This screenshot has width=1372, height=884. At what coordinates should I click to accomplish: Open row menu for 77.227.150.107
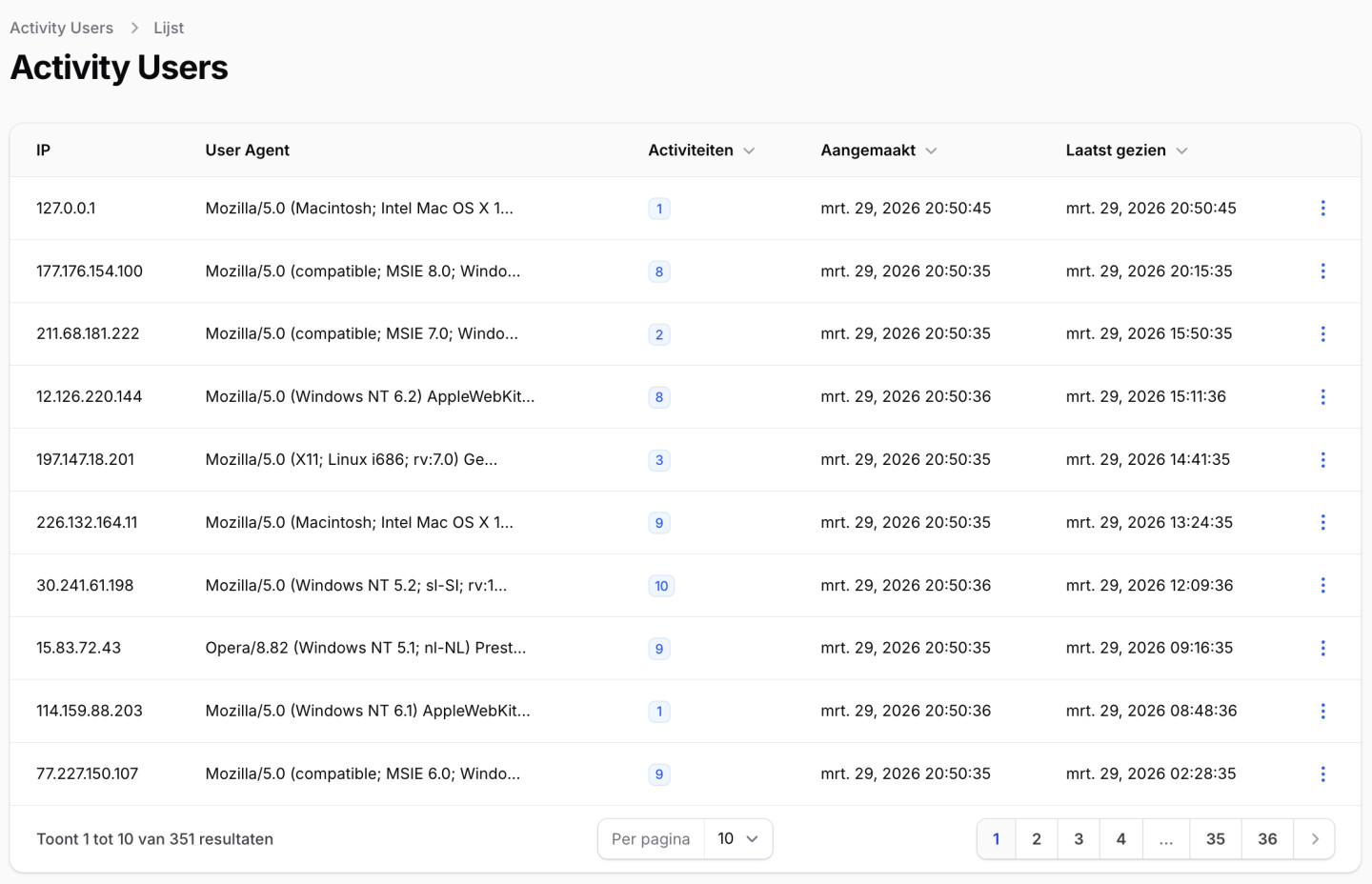click(1322, 774)
